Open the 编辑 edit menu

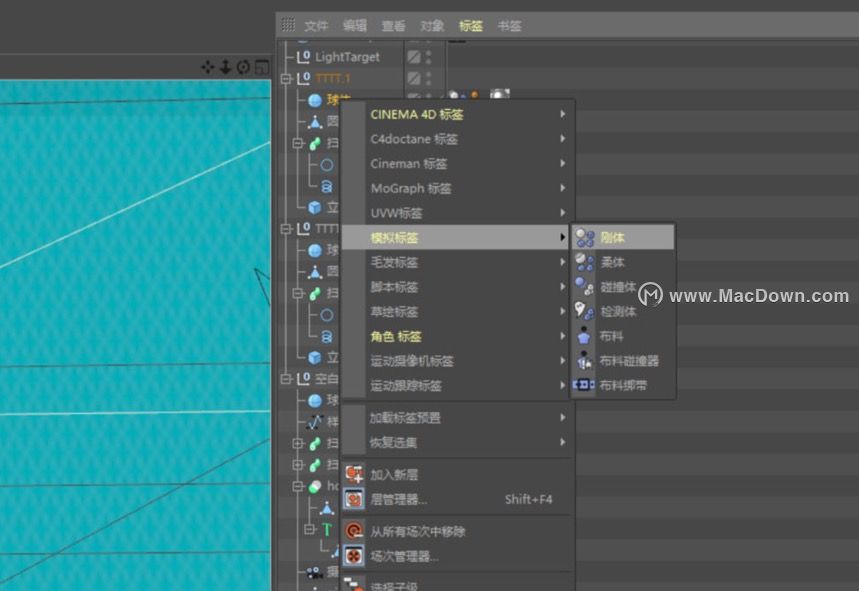click(354, 26)
